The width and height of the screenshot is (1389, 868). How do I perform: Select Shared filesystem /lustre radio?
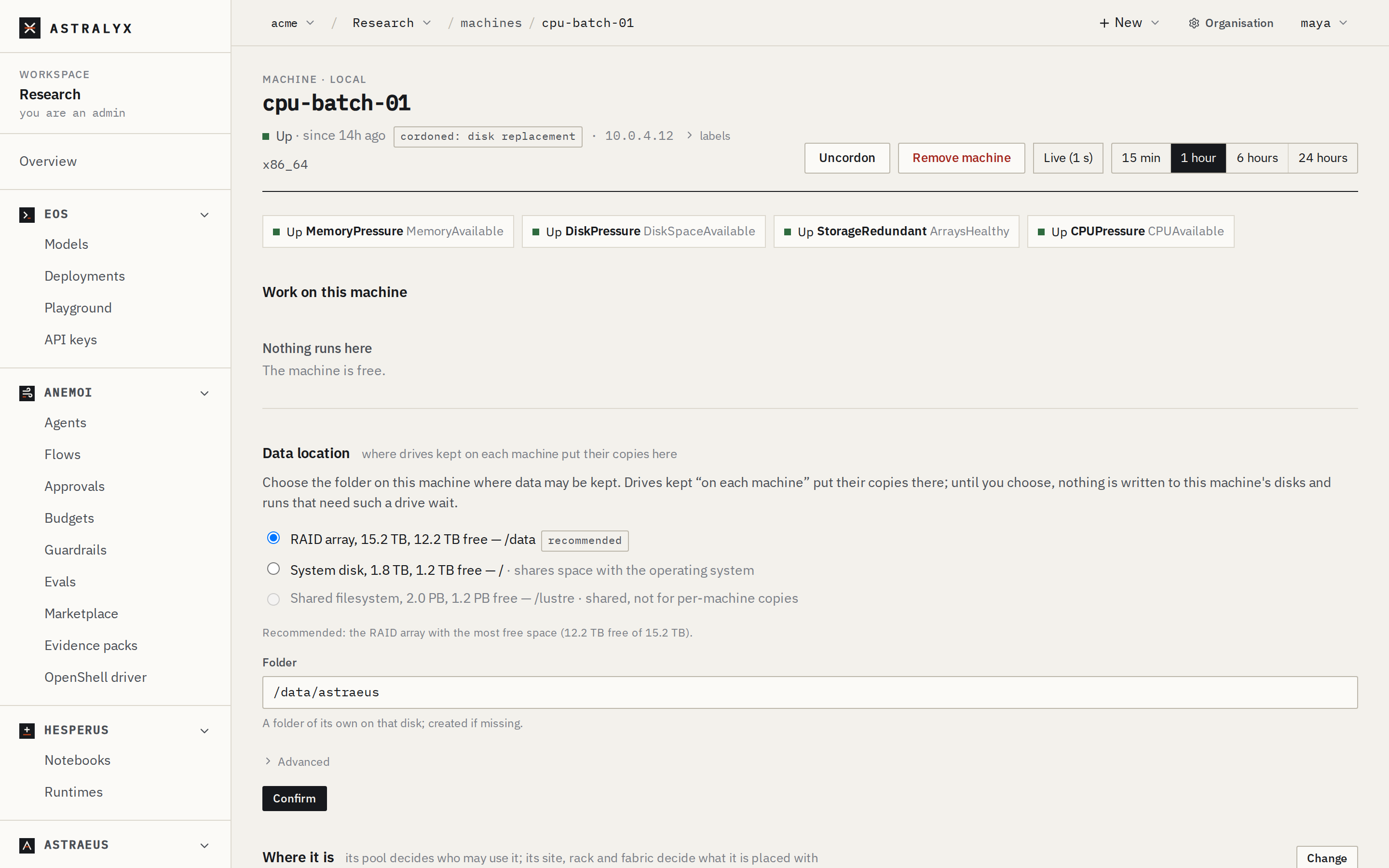273,599
